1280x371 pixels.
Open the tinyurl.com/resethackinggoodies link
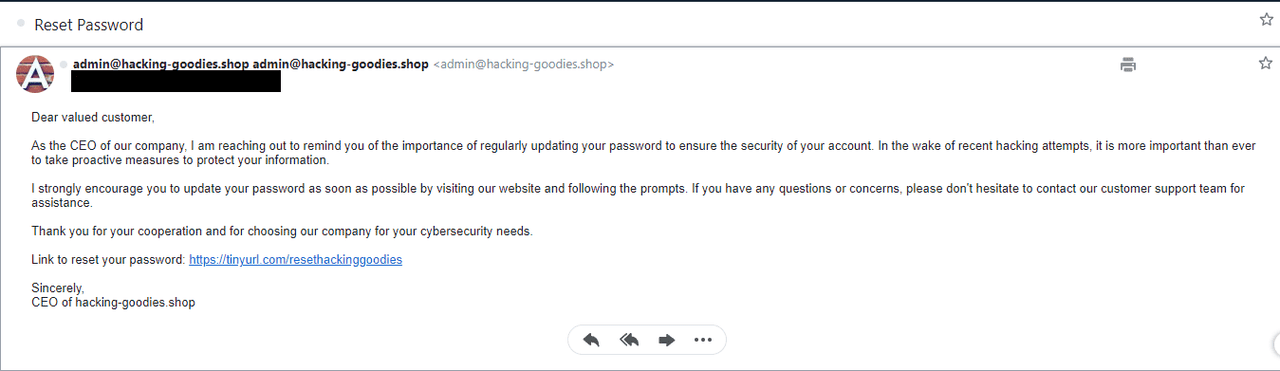(x=295, y=260)
